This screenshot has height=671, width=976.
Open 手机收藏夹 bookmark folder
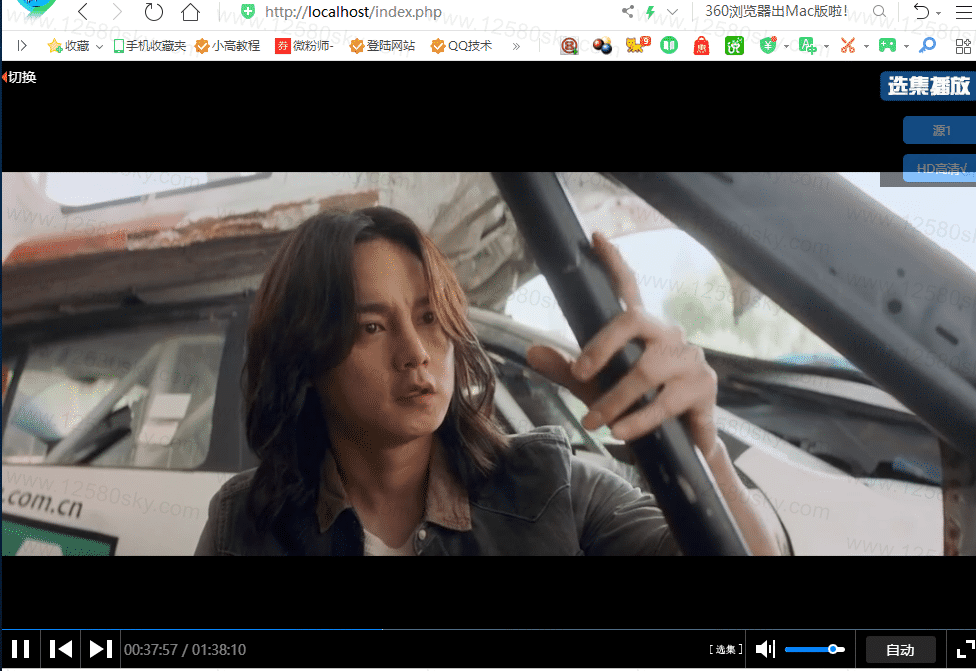(149, 45)
